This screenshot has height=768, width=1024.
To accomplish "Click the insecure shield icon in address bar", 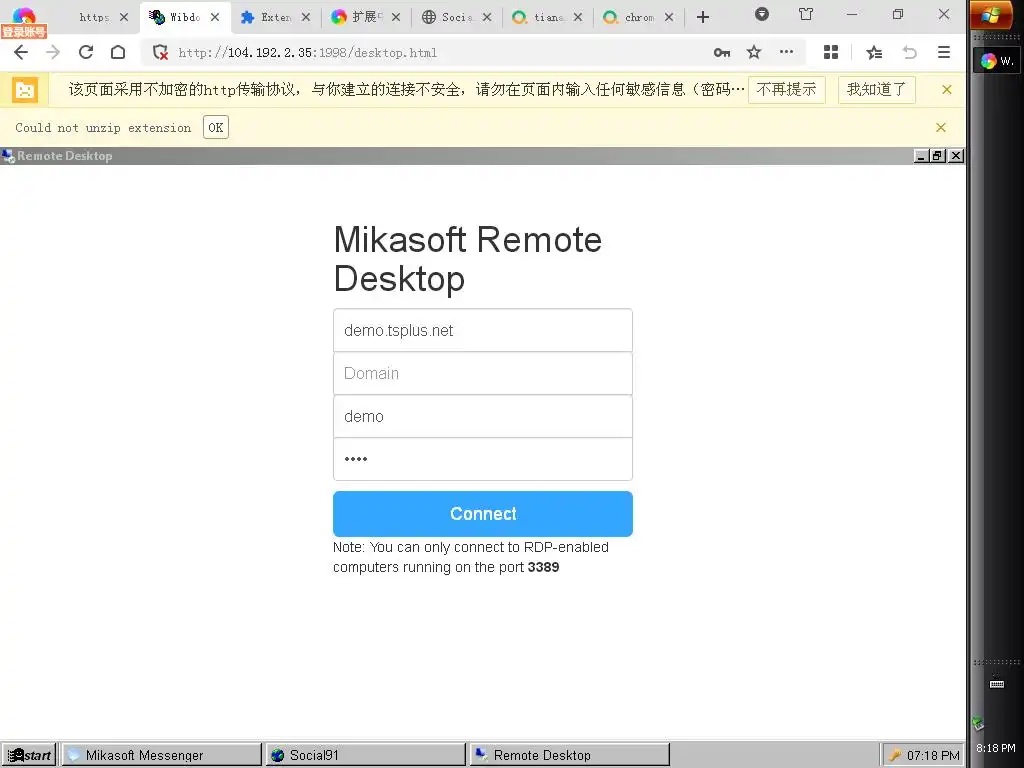I will 160,52.
